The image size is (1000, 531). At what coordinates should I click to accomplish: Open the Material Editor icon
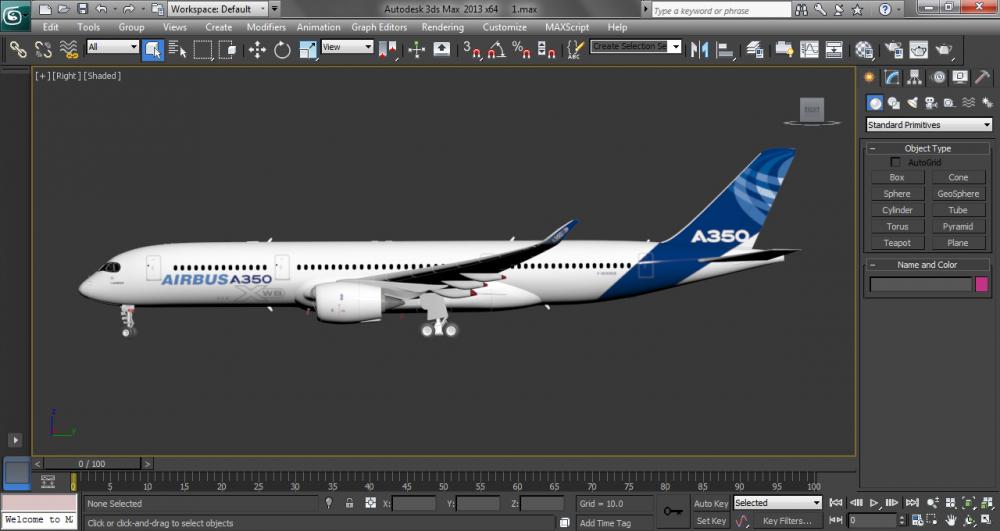coord(864,49)
